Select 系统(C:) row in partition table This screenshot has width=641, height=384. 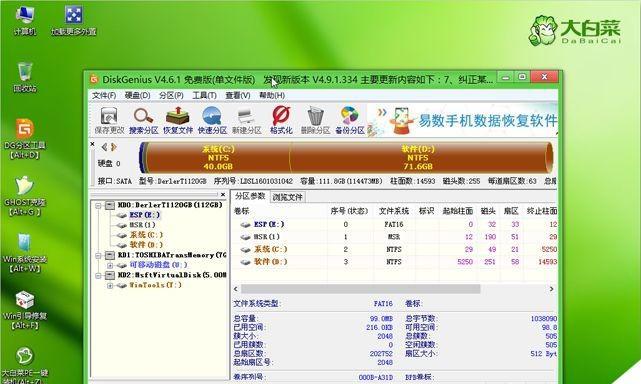[x=395, y=249]
